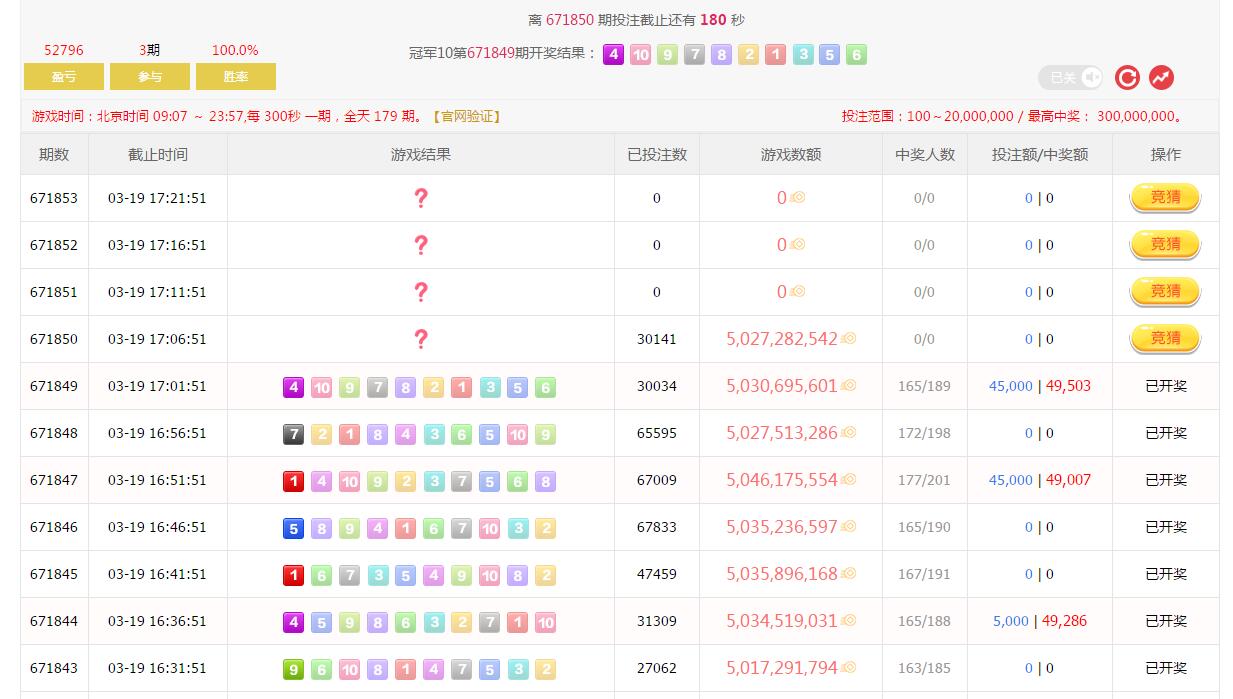Click the coin icon beside 5,027,282,542
This screenshot has height=699, width=1233.
849,339
